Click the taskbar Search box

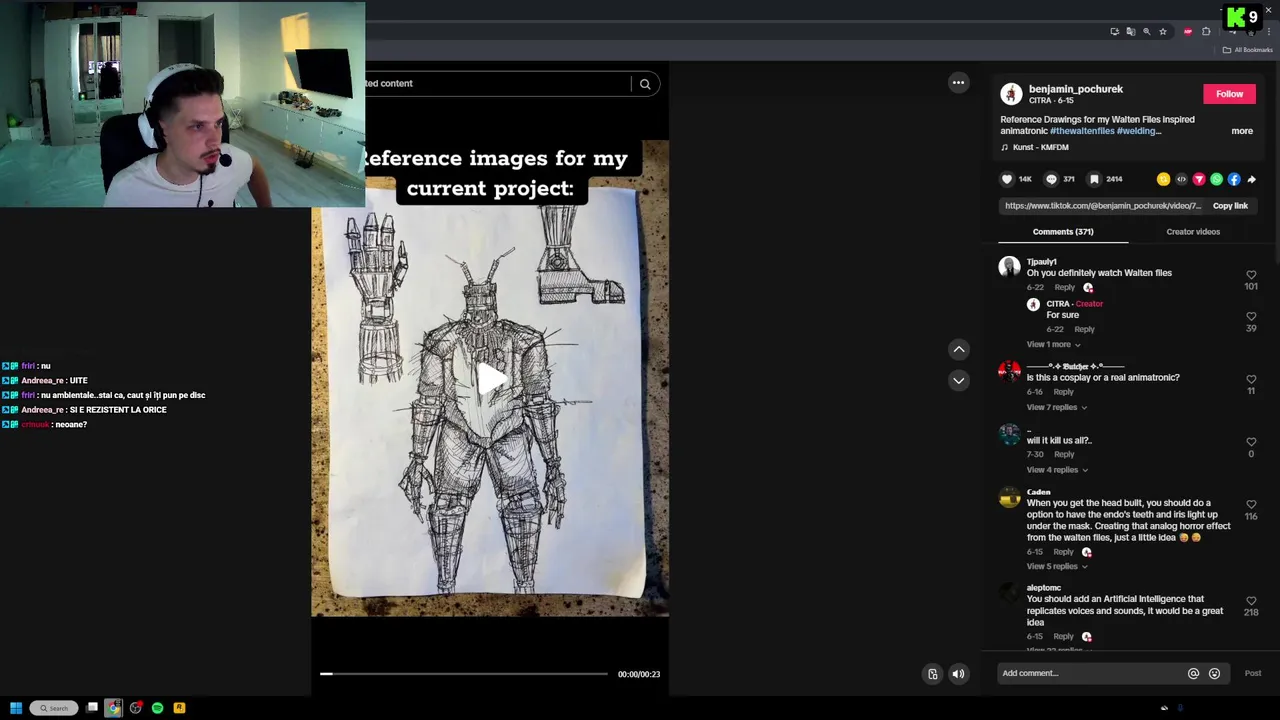coord(54,708)
